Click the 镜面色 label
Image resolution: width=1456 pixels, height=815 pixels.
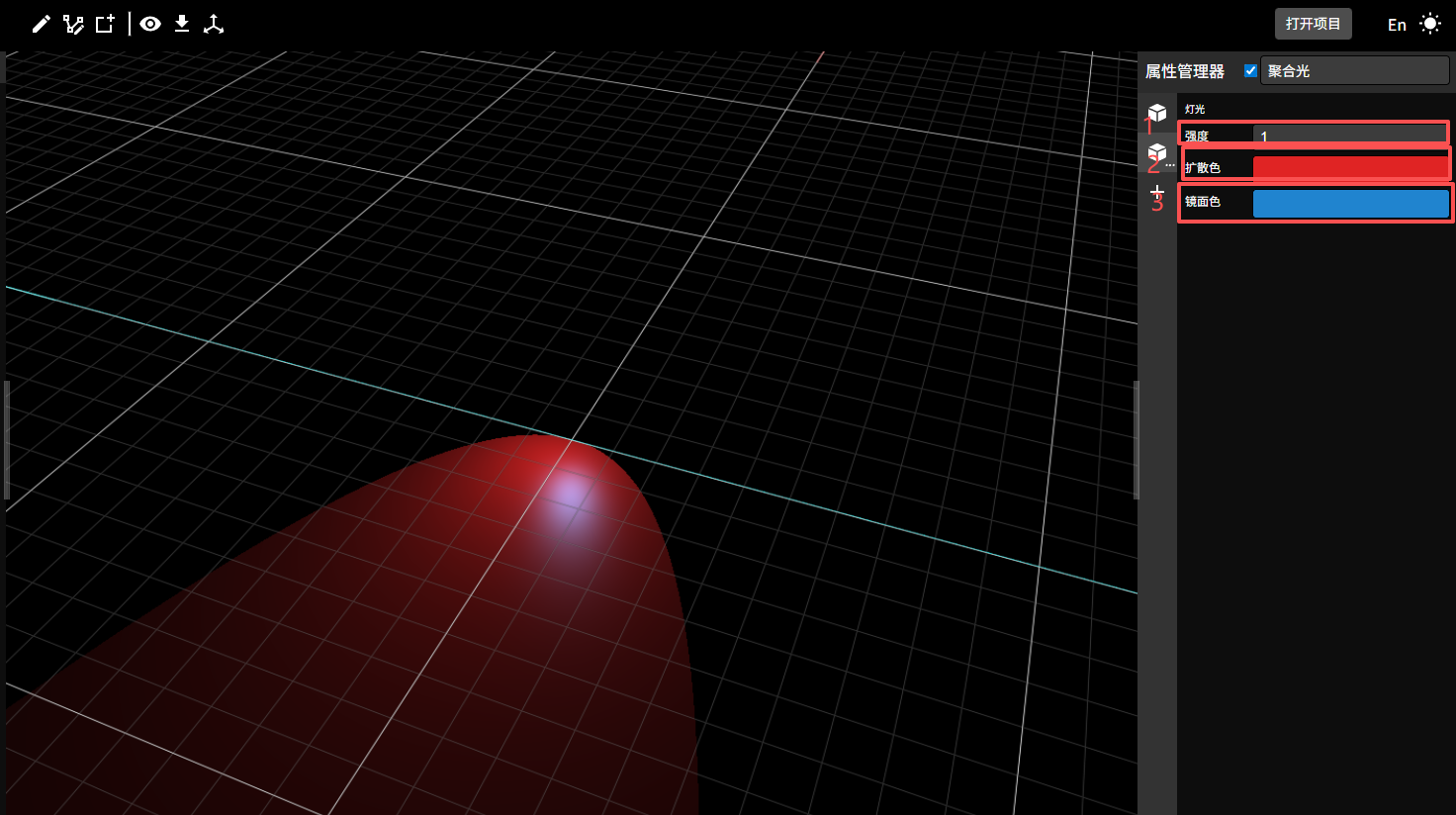[x=1203, y=202]
